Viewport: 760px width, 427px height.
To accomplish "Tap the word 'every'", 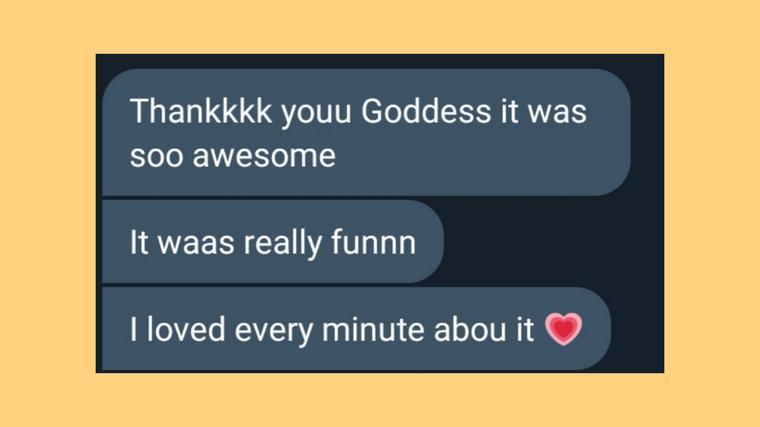I will click(x=274, y=332).
